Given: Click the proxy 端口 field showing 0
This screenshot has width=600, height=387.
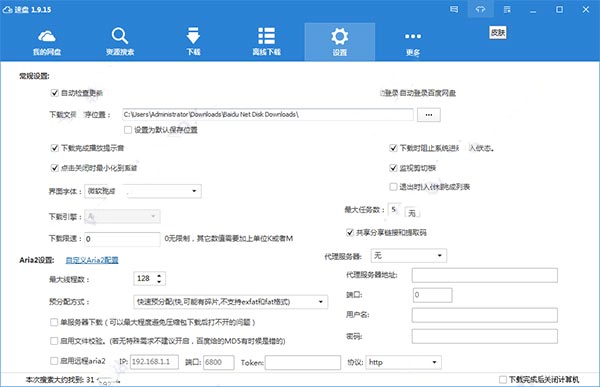Looking at the screenshot, I should pyautogui.click(x=432, y=295).
